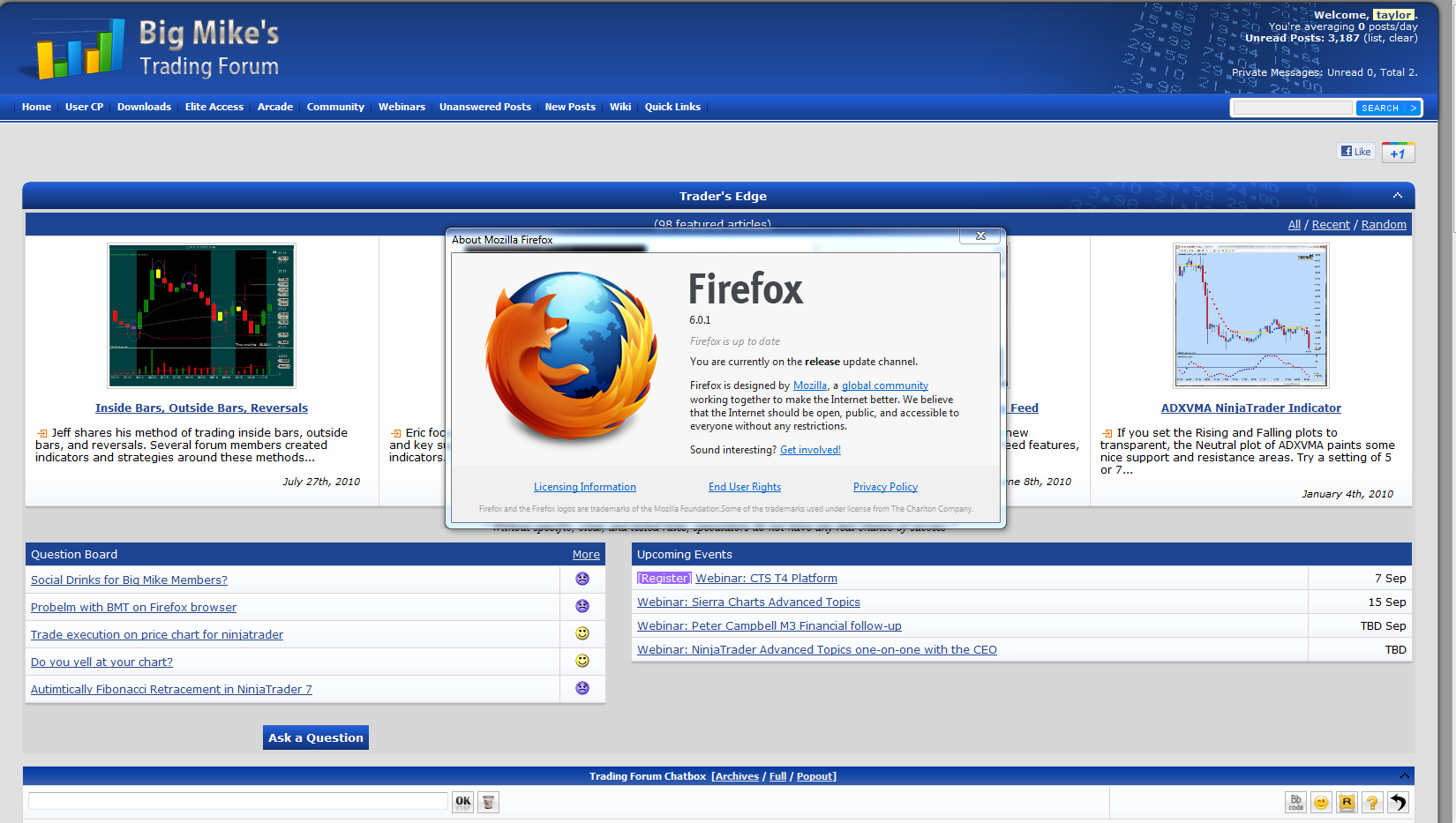Click the sad face icon for Fibonacci Retracement question
Image resolution: width=1456 pixels, height=823 pixels.
click(x=582, y=688)
